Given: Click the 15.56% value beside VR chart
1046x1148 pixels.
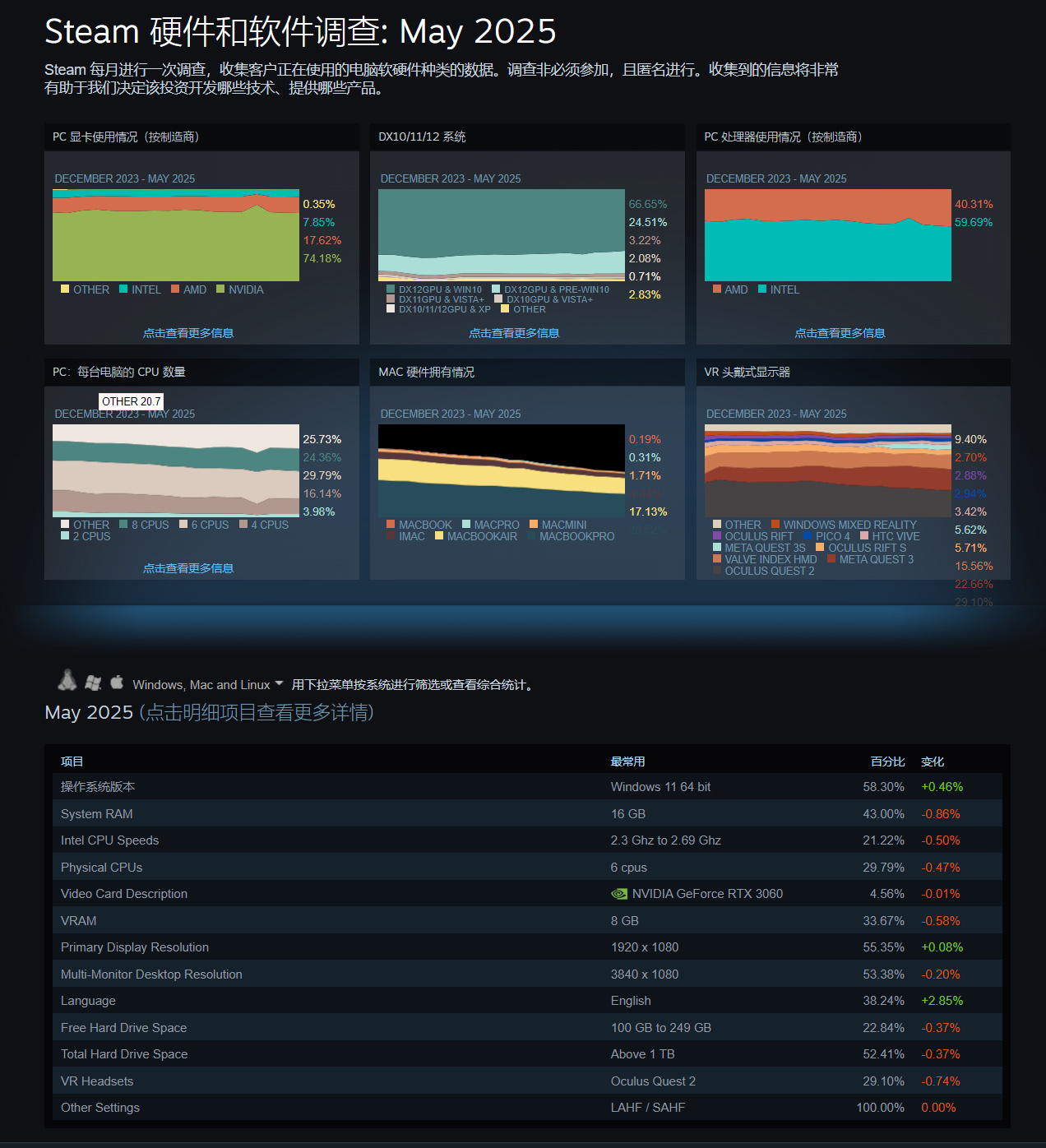Looking at the screenshot, I should (974, 566).
